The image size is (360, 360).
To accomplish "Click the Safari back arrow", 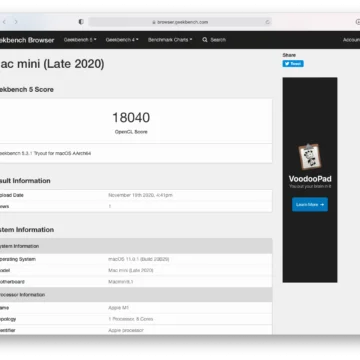I will [4, 22].
